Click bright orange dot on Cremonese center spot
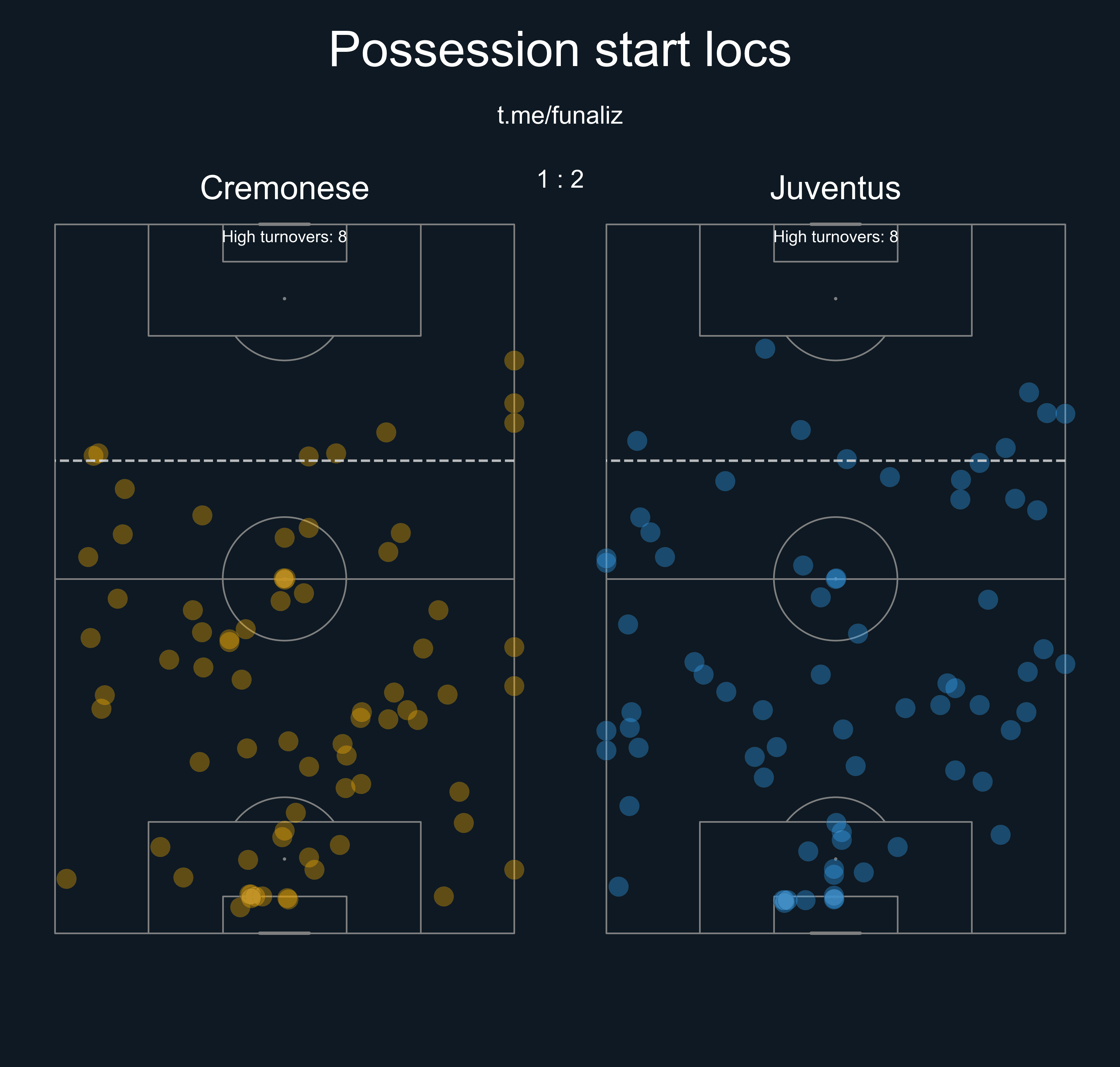 point(284,579)
